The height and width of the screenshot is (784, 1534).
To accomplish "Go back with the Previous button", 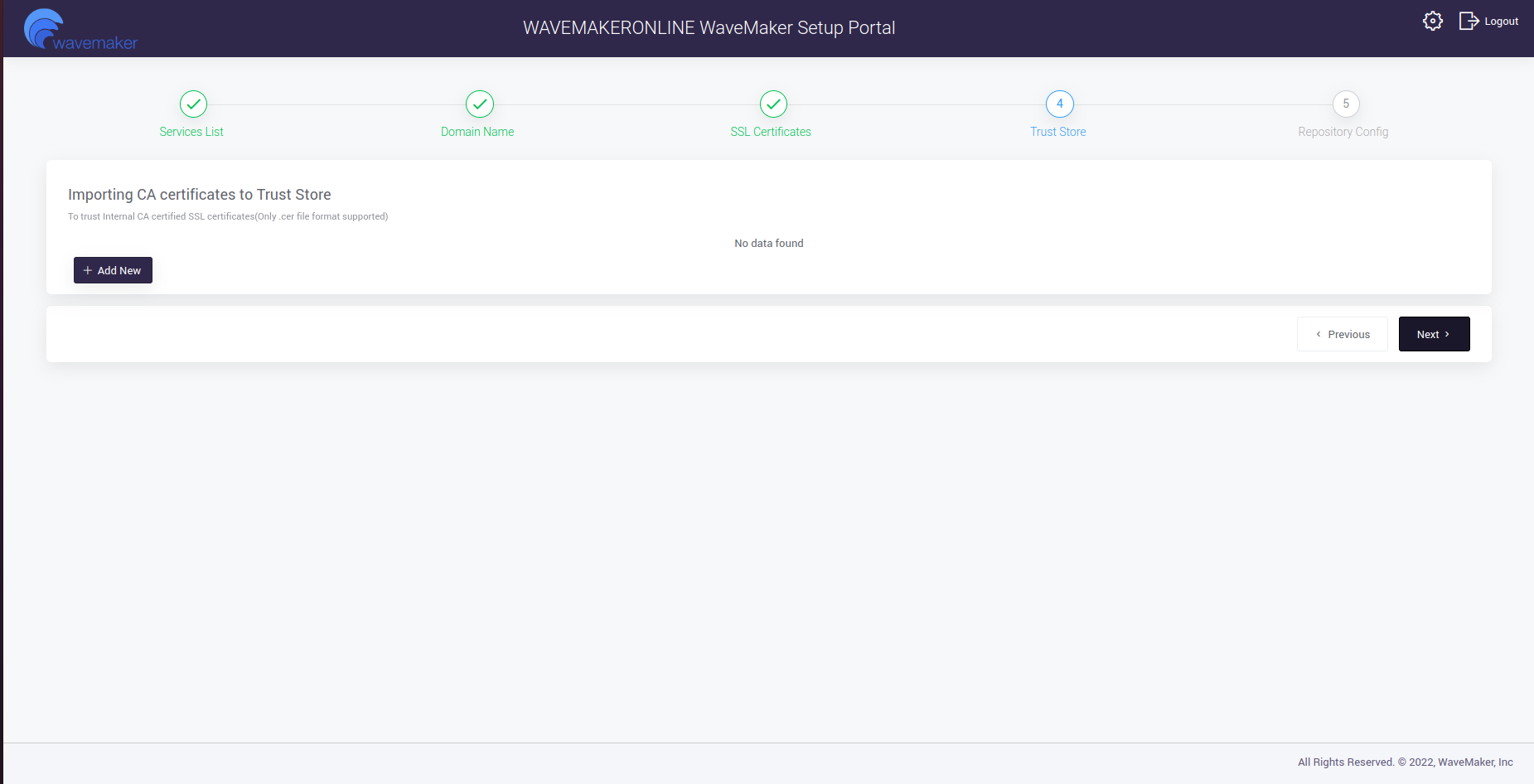I will pos(1342,334).
